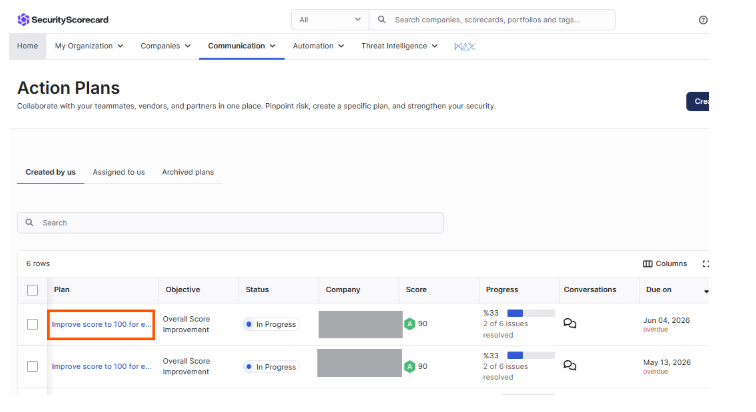The height and width of the screenshot is (412, 756).
Task: Check the May 13, 2026 plan row
Action: click(32, 366)
